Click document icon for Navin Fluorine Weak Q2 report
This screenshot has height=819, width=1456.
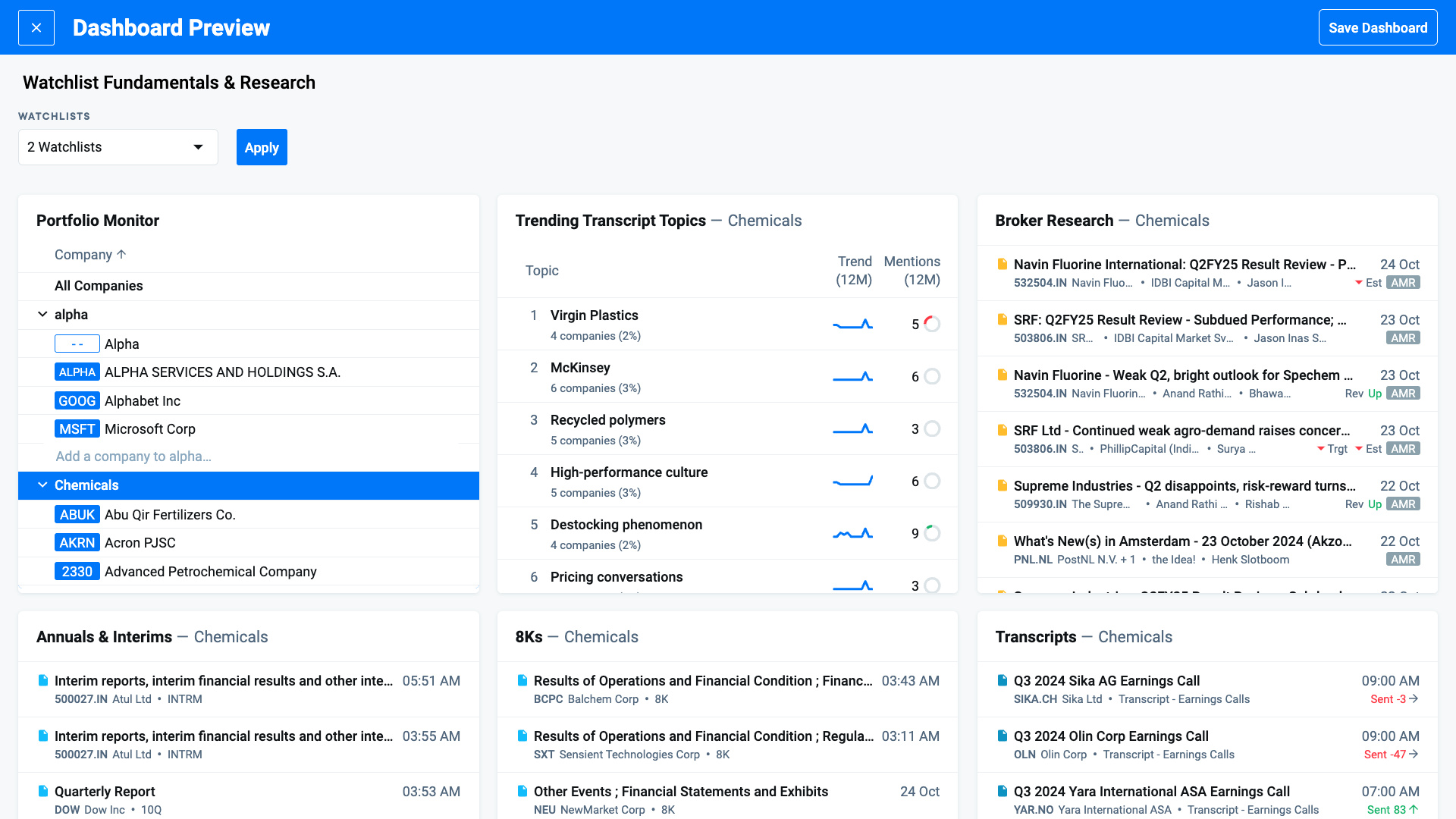coord(1002,375)
